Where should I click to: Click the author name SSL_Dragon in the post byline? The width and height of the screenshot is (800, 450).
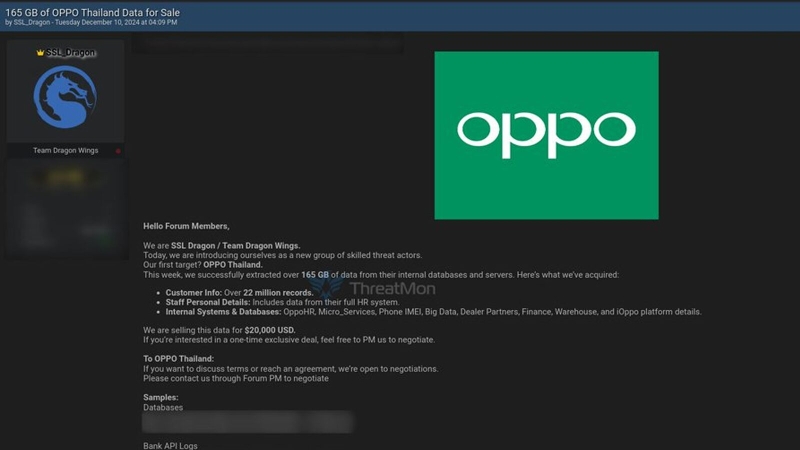[x=32, y=22]
